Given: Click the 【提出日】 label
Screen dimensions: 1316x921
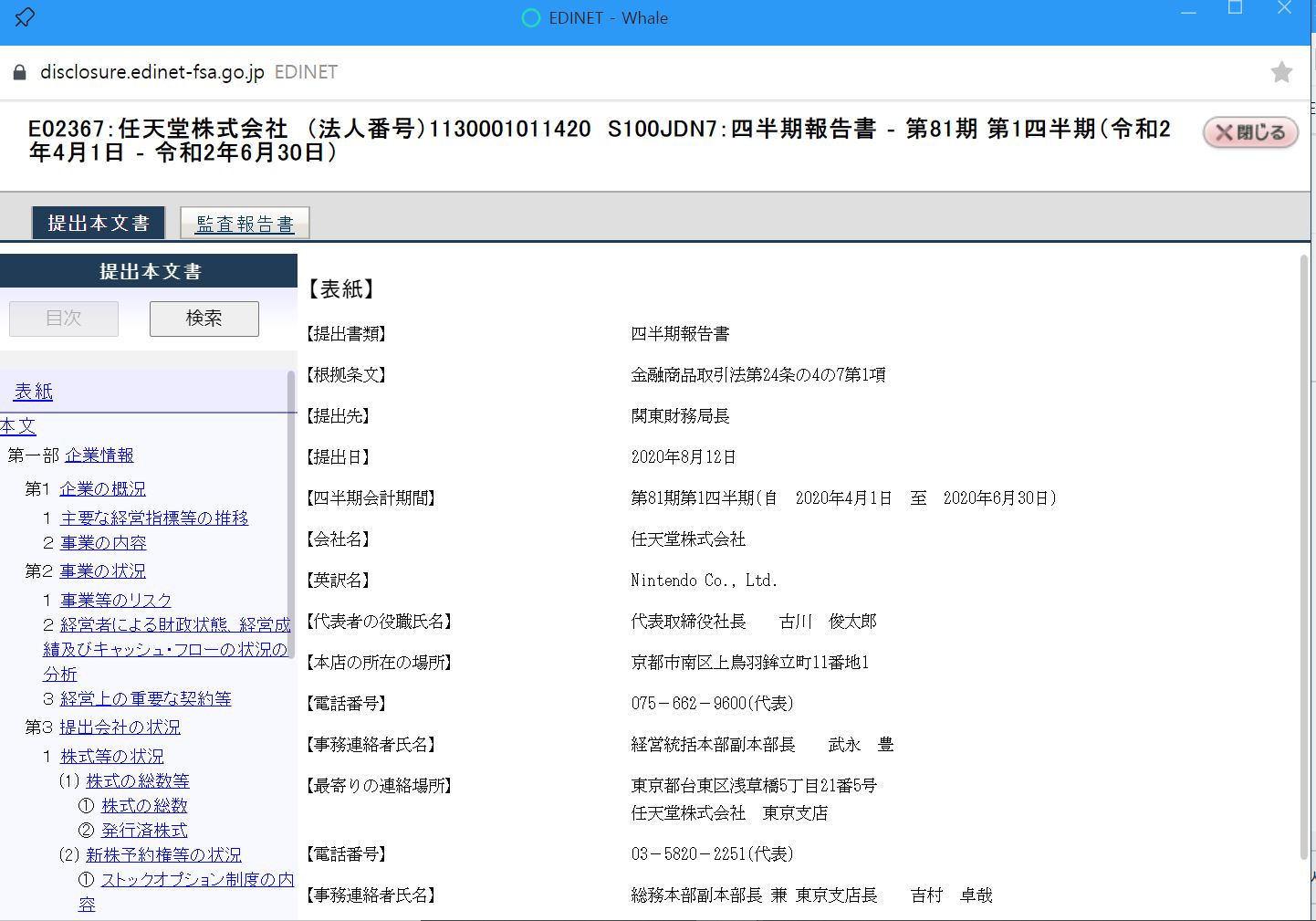Looking at the screenshot, I should pyautogui.click(x=338, y=457).
